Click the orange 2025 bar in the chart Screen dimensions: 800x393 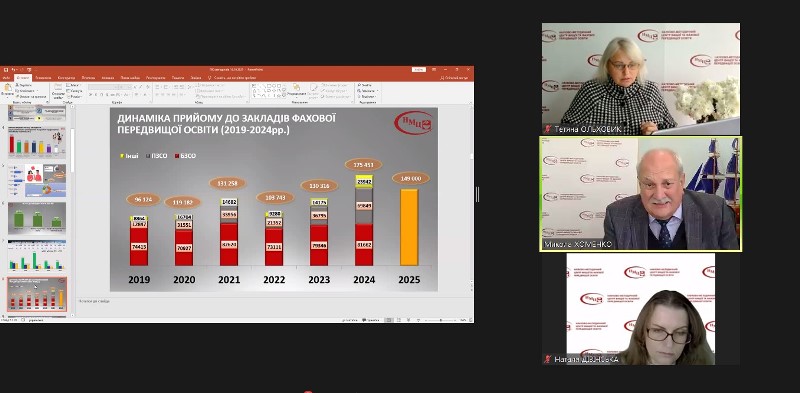pos(409,227)
